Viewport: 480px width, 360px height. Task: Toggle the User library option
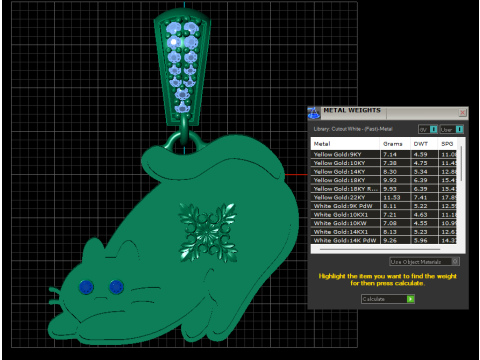pyautogui.click(x=452, y=129)
